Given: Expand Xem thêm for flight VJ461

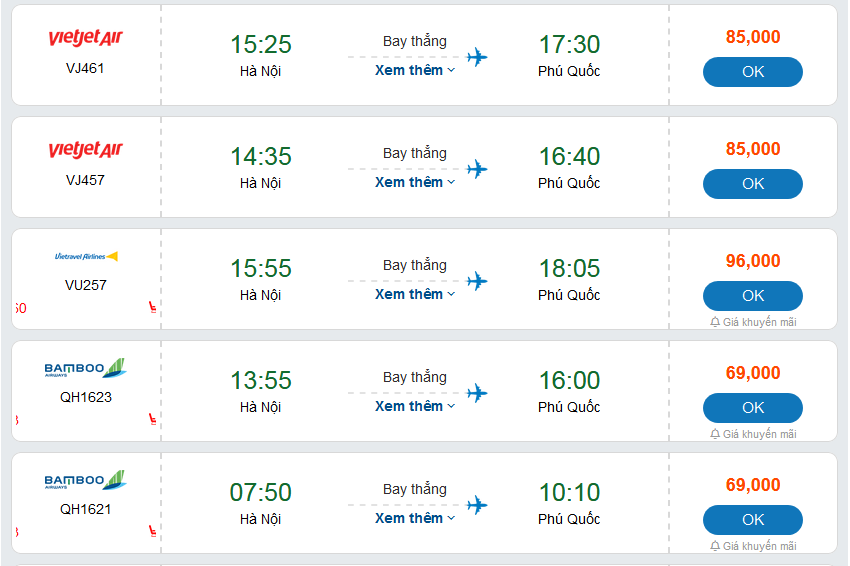Looking at the screenshot, I should pyautogui.click(x=415, y=71).
